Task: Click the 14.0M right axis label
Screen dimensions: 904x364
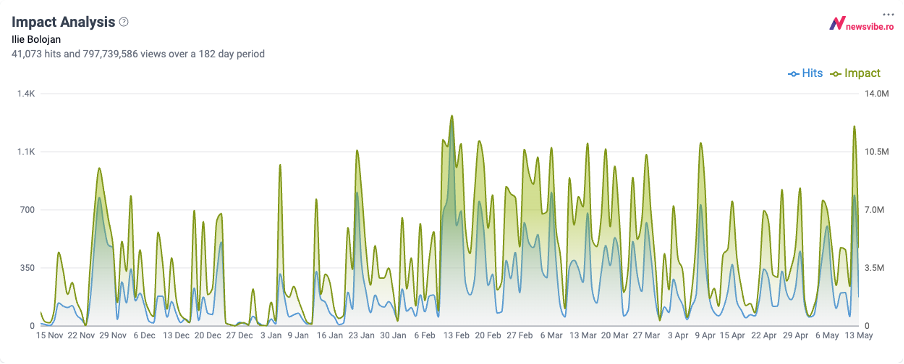Action: [876, 93]
